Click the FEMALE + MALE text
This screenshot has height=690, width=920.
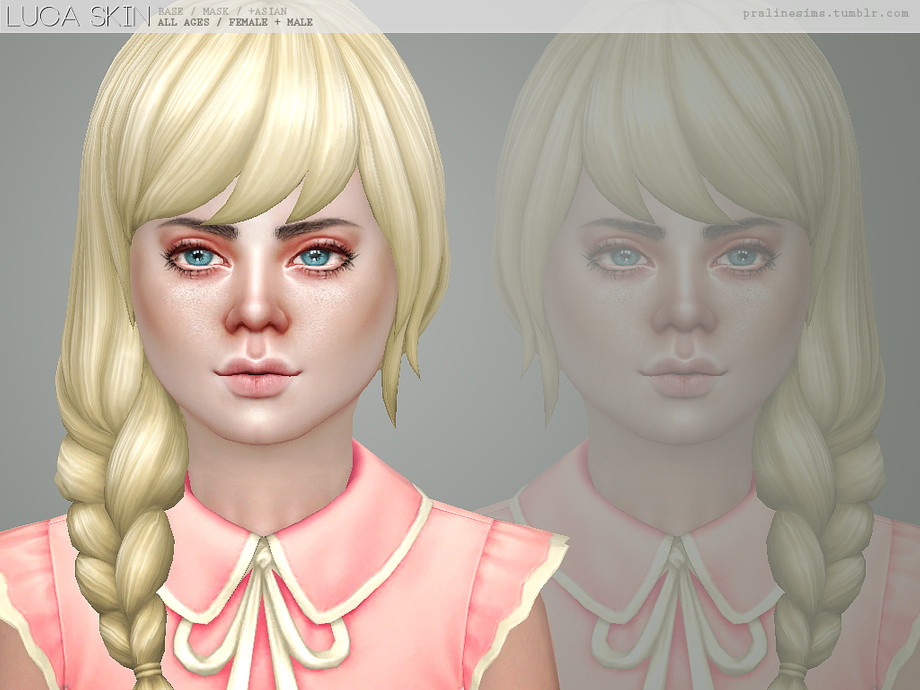point(270,22)
